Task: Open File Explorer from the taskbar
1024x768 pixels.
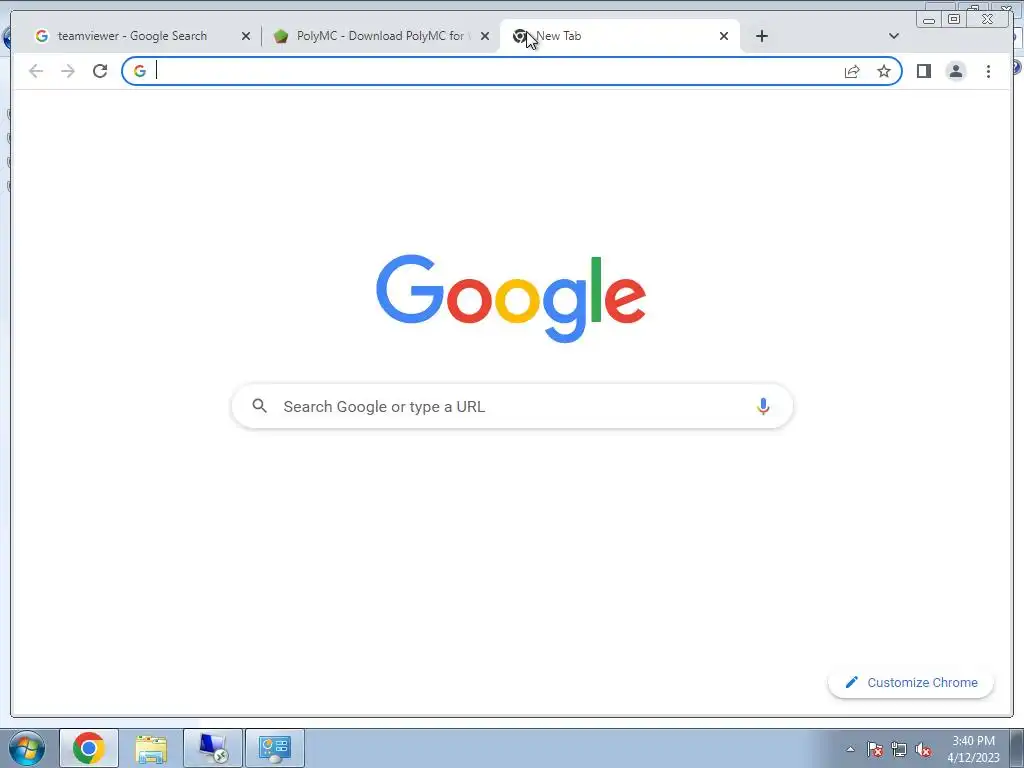Action: (x=151, y=748)
